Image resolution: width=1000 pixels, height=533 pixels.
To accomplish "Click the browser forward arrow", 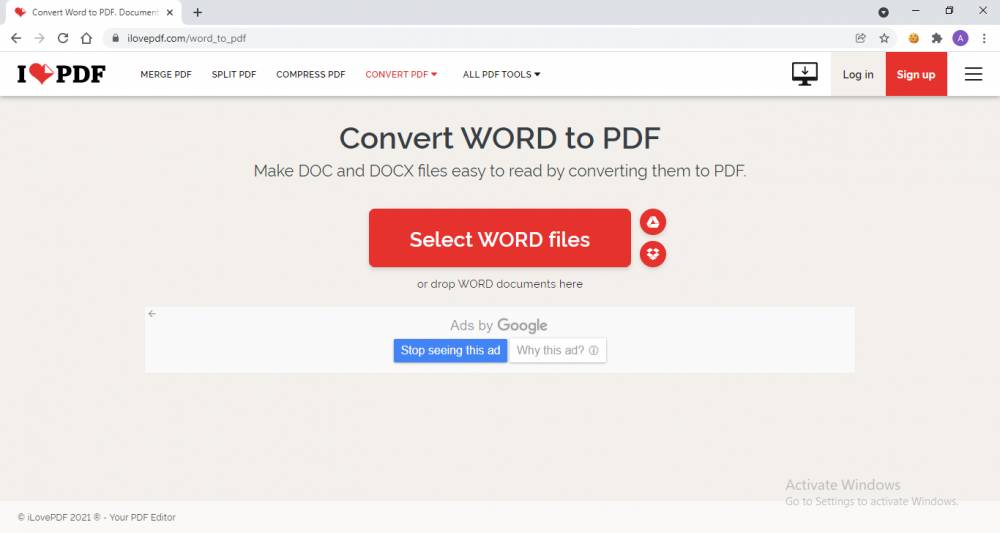I will 40,38.
